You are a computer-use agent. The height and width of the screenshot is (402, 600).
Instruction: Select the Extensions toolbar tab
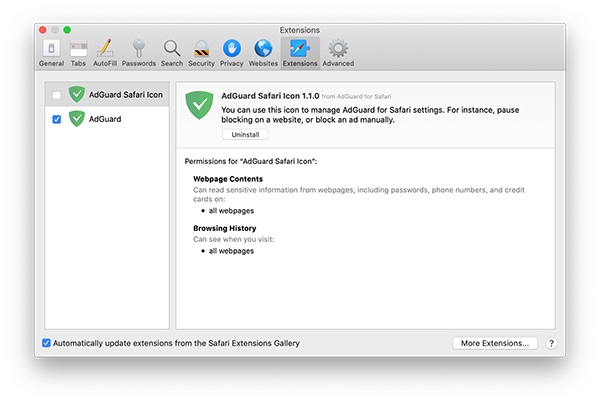tap(300, 52)
